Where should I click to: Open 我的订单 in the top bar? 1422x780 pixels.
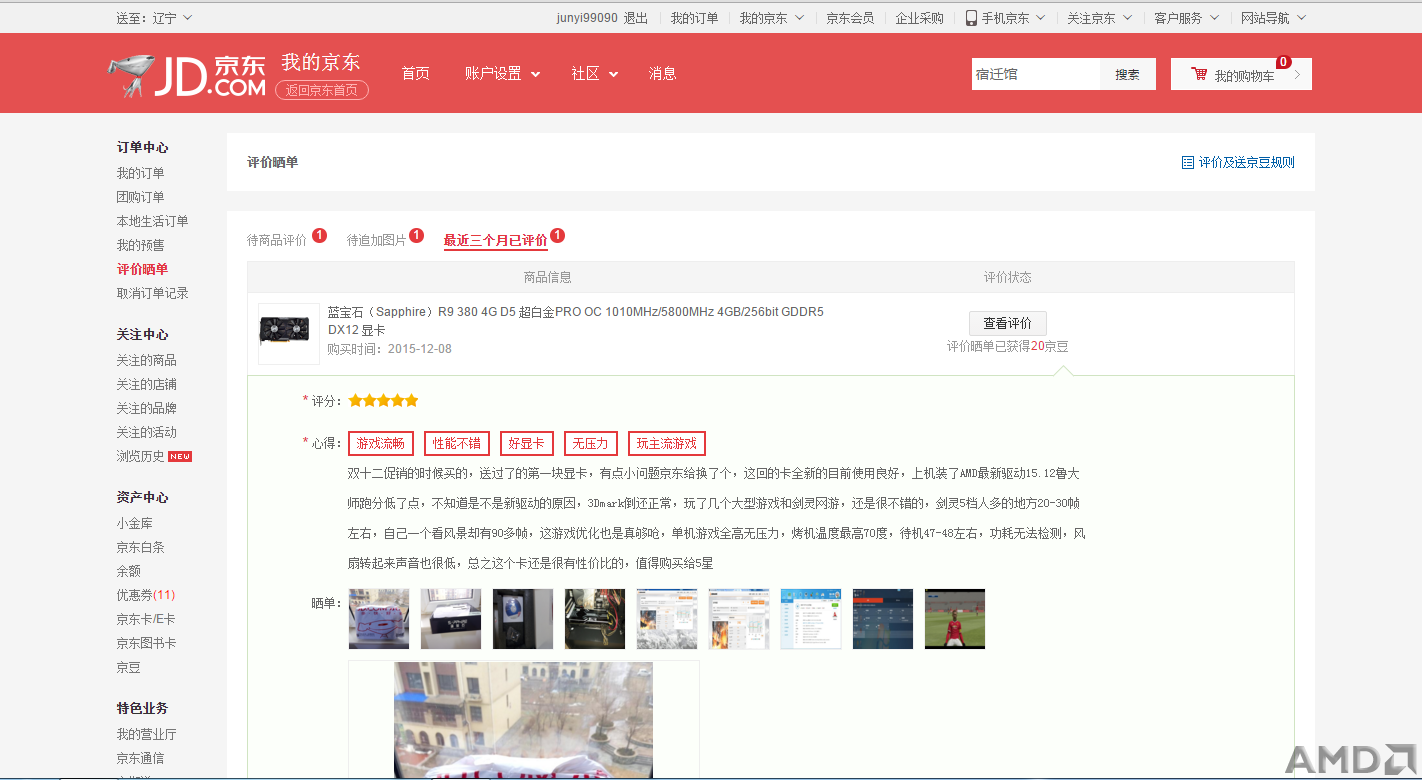[694, 18]
